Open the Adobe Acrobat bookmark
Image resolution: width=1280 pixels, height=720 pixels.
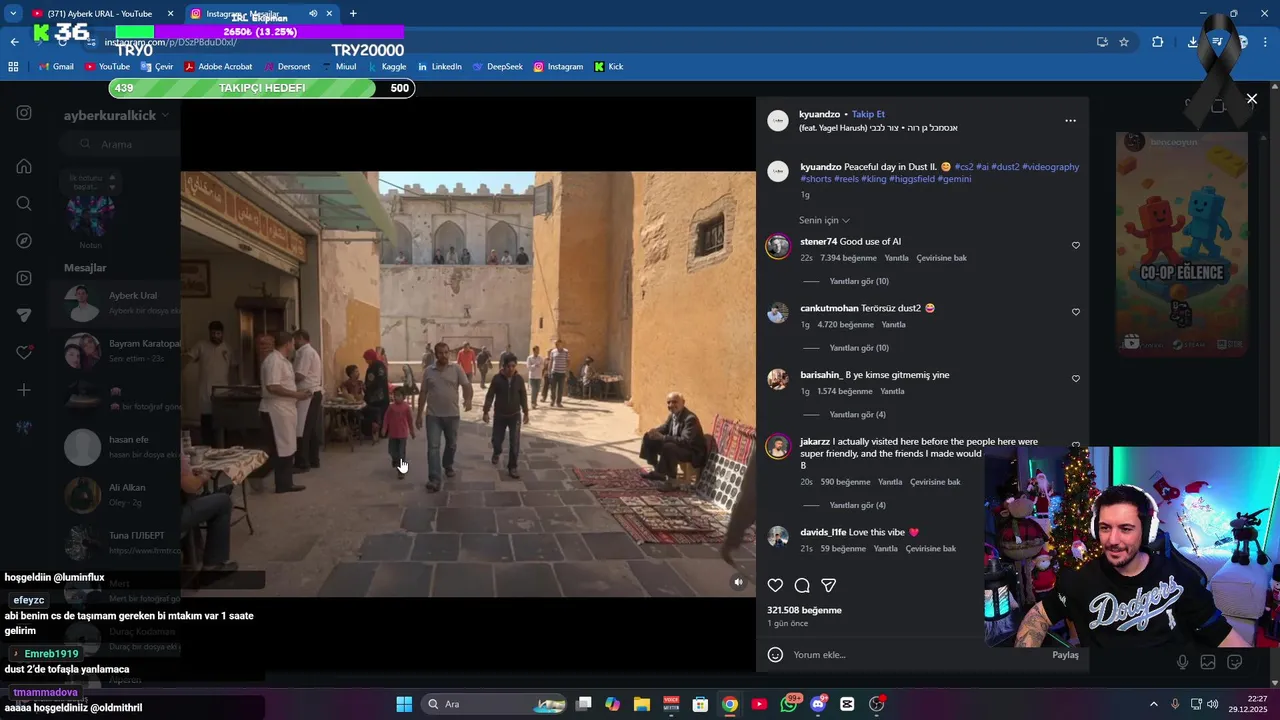click(x=217, y=67)
